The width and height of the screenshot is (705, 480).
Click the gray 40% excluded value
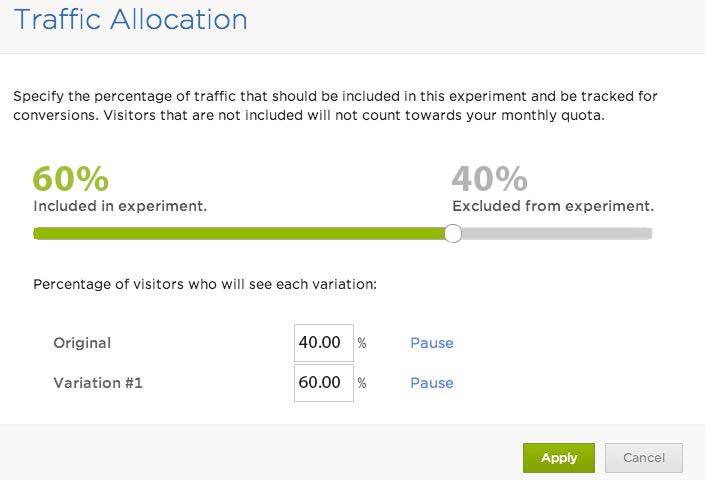pos(489,180)
